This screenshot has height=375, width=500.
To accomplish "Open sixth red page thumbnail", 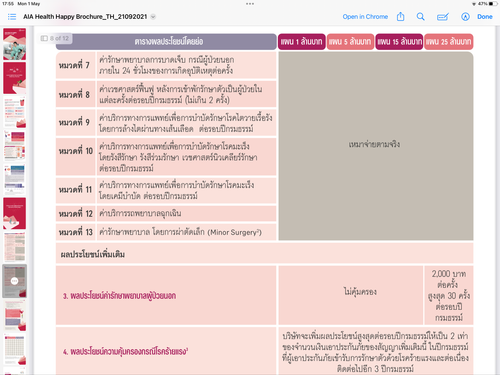I will coord(14,213).
